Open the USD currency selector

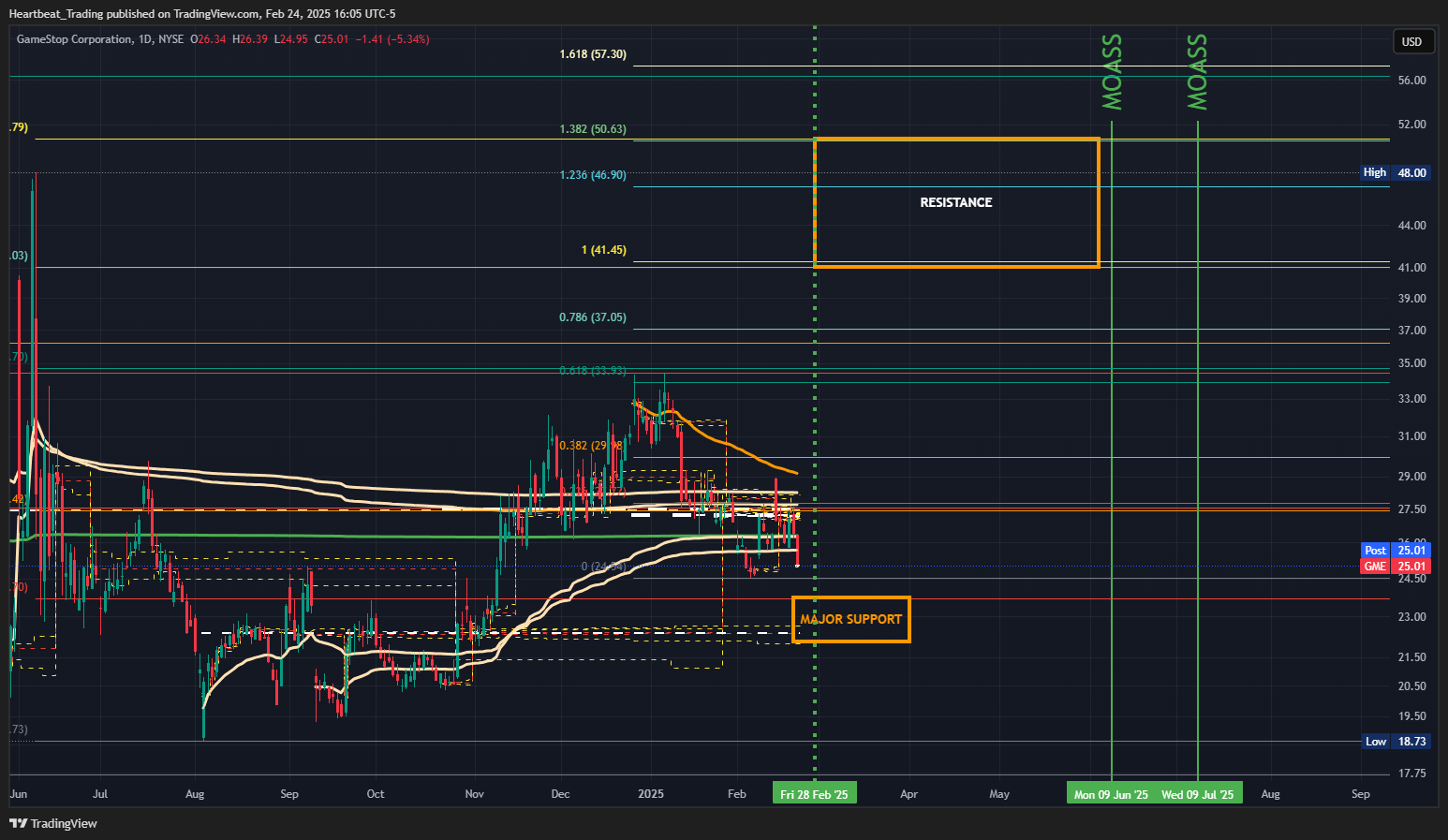1411,41
